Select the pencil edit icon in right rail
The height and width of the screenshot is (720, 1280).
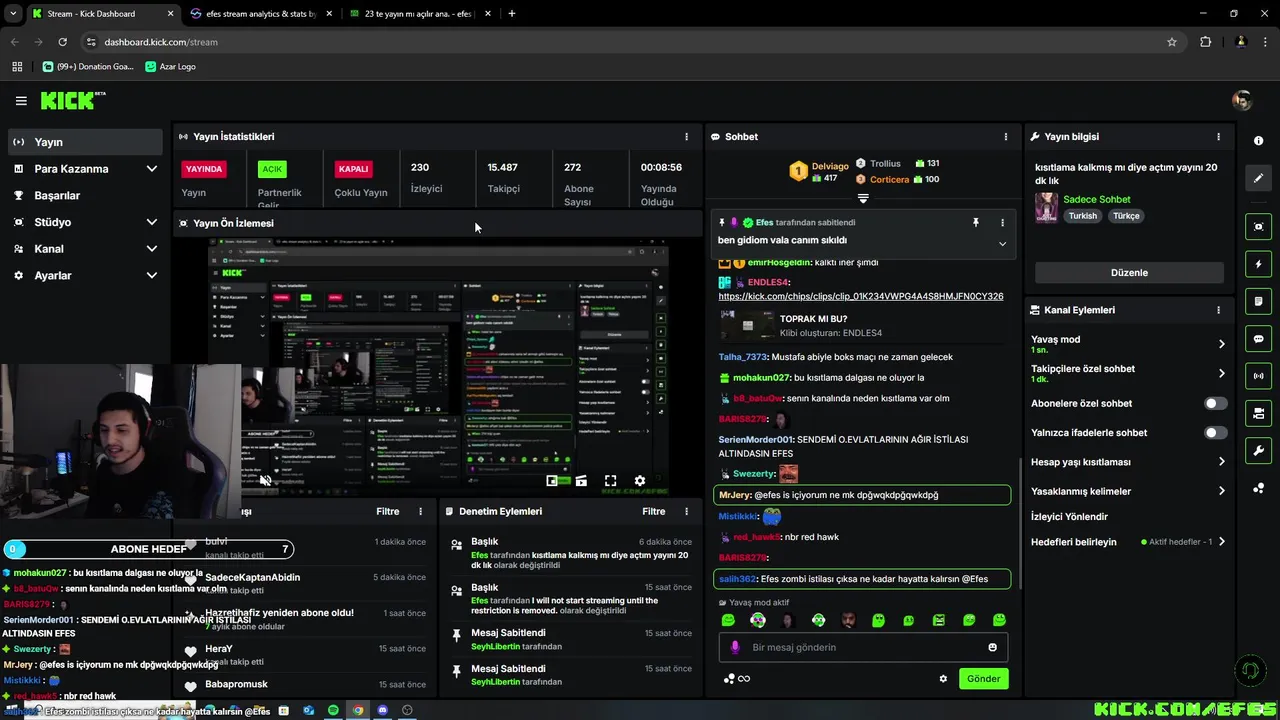[x=1258, y=178]
